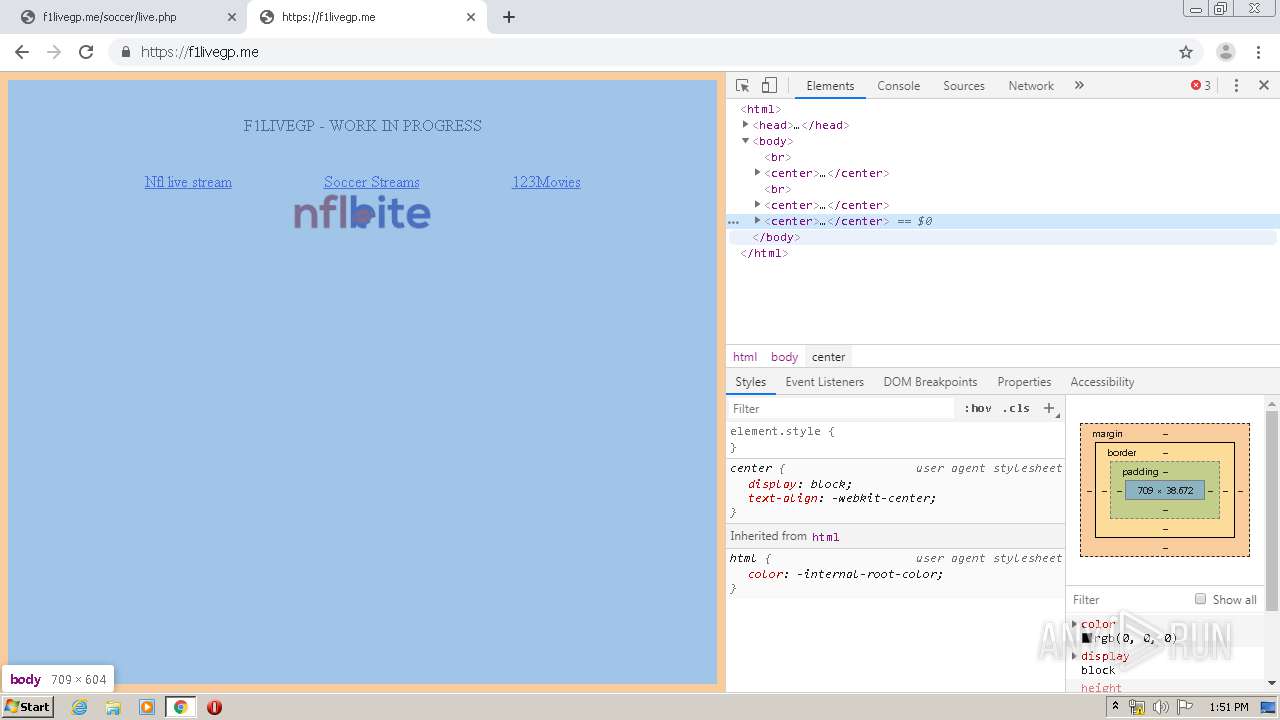Focus the computed styles Filter field
Screen dimensions: 1280x720
pyautogui.click(x=1128, y=600)
